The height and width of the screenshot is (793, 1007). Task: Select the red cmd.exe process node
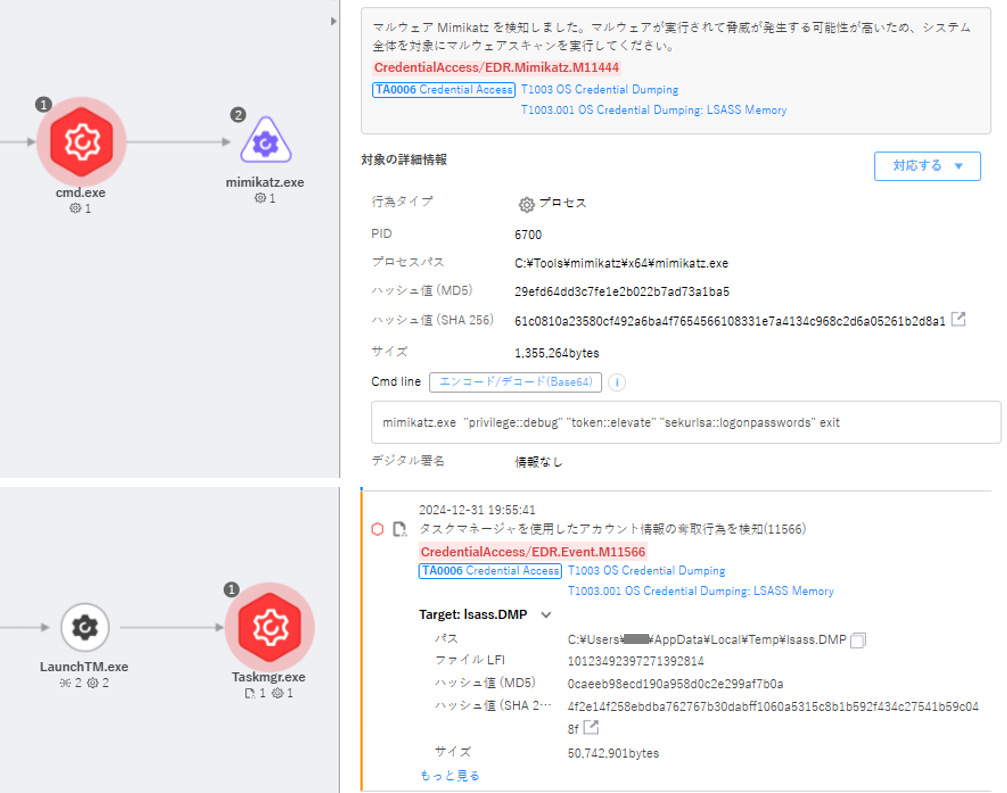pos(81,143)
